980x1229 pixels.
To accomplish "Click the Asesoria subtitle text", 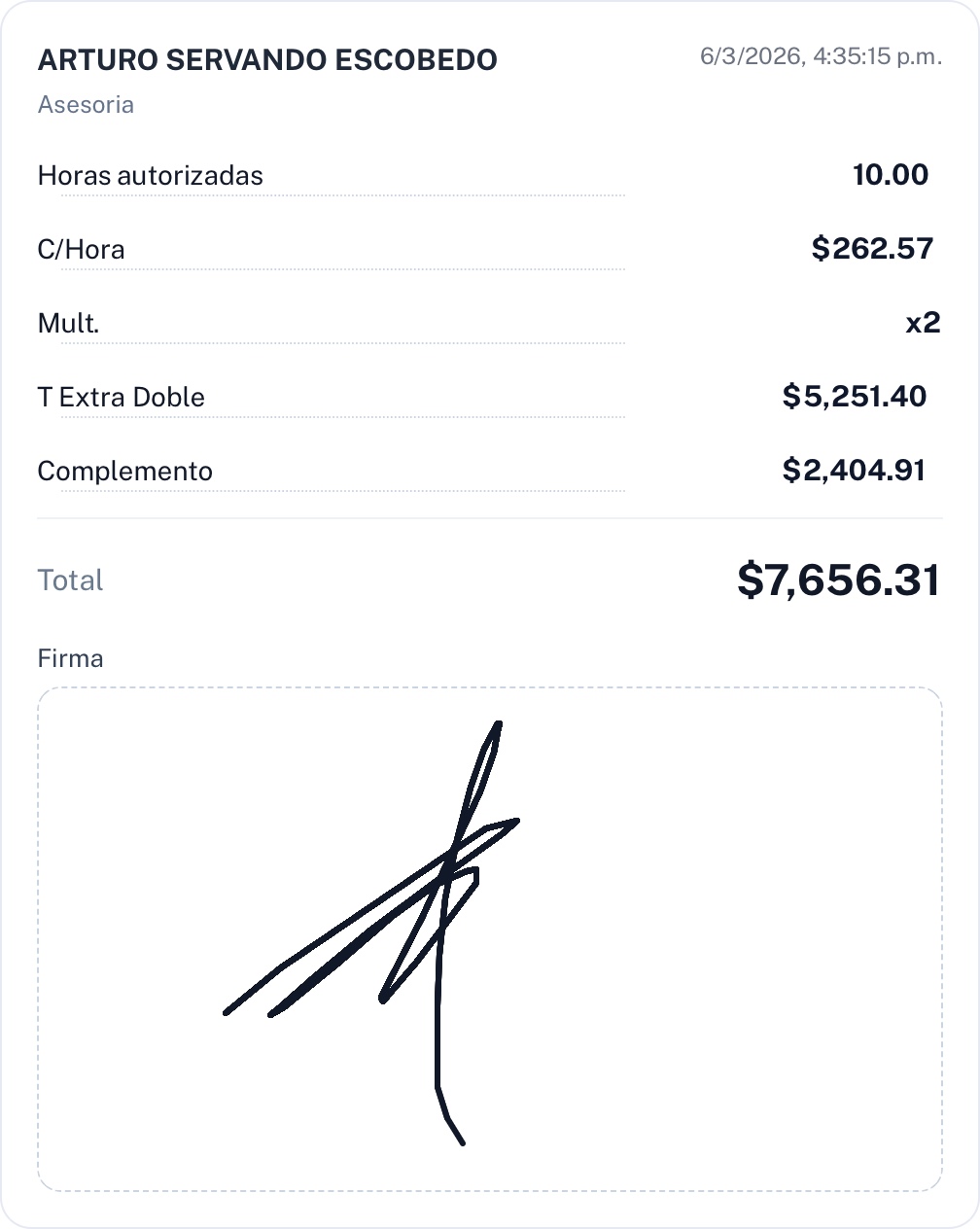I will click(86, 105).
